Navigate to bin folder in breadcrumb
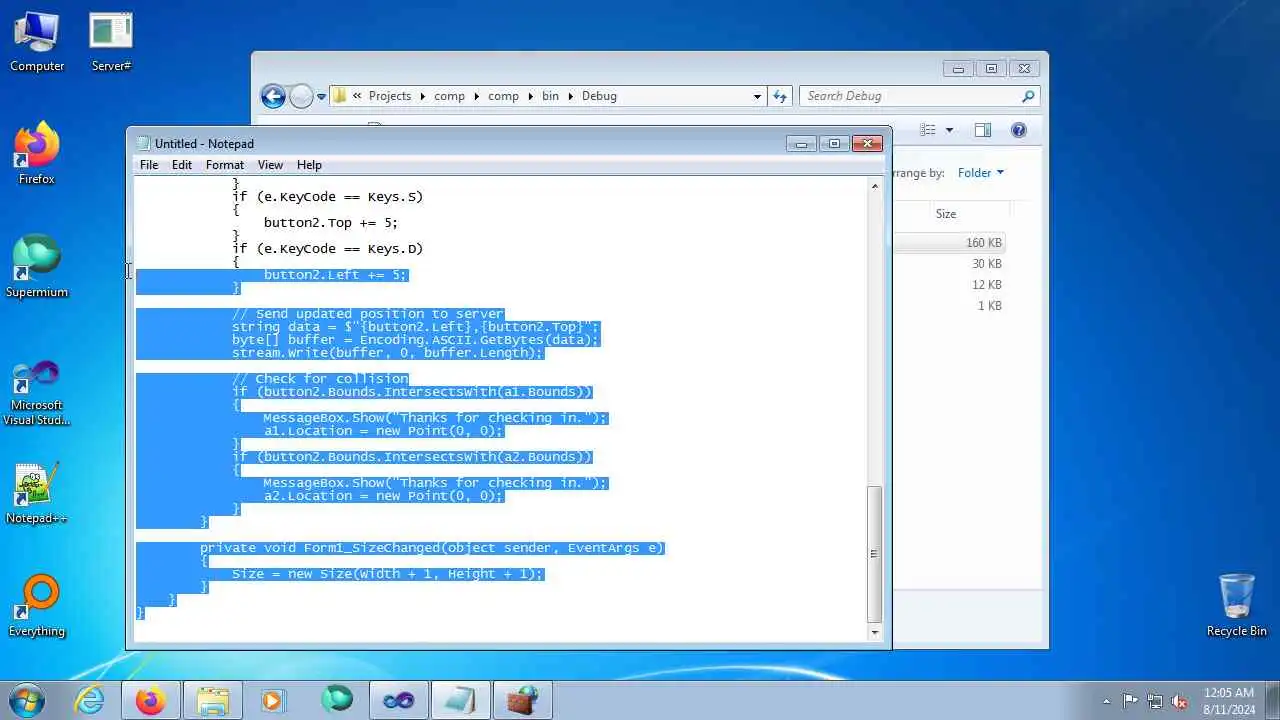The height and width of the screenshot is (720, 1280). tap(550, 96)
